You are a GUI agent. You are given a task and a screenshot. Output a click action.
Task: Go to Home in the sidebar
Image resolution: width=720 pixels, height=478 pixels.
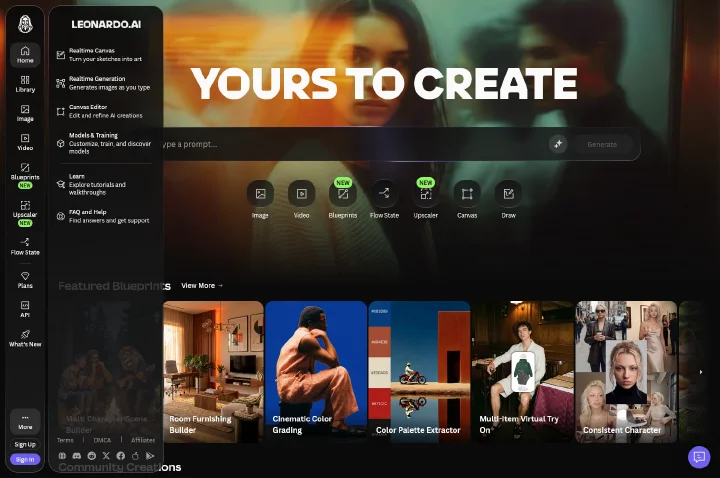(25, 55)
